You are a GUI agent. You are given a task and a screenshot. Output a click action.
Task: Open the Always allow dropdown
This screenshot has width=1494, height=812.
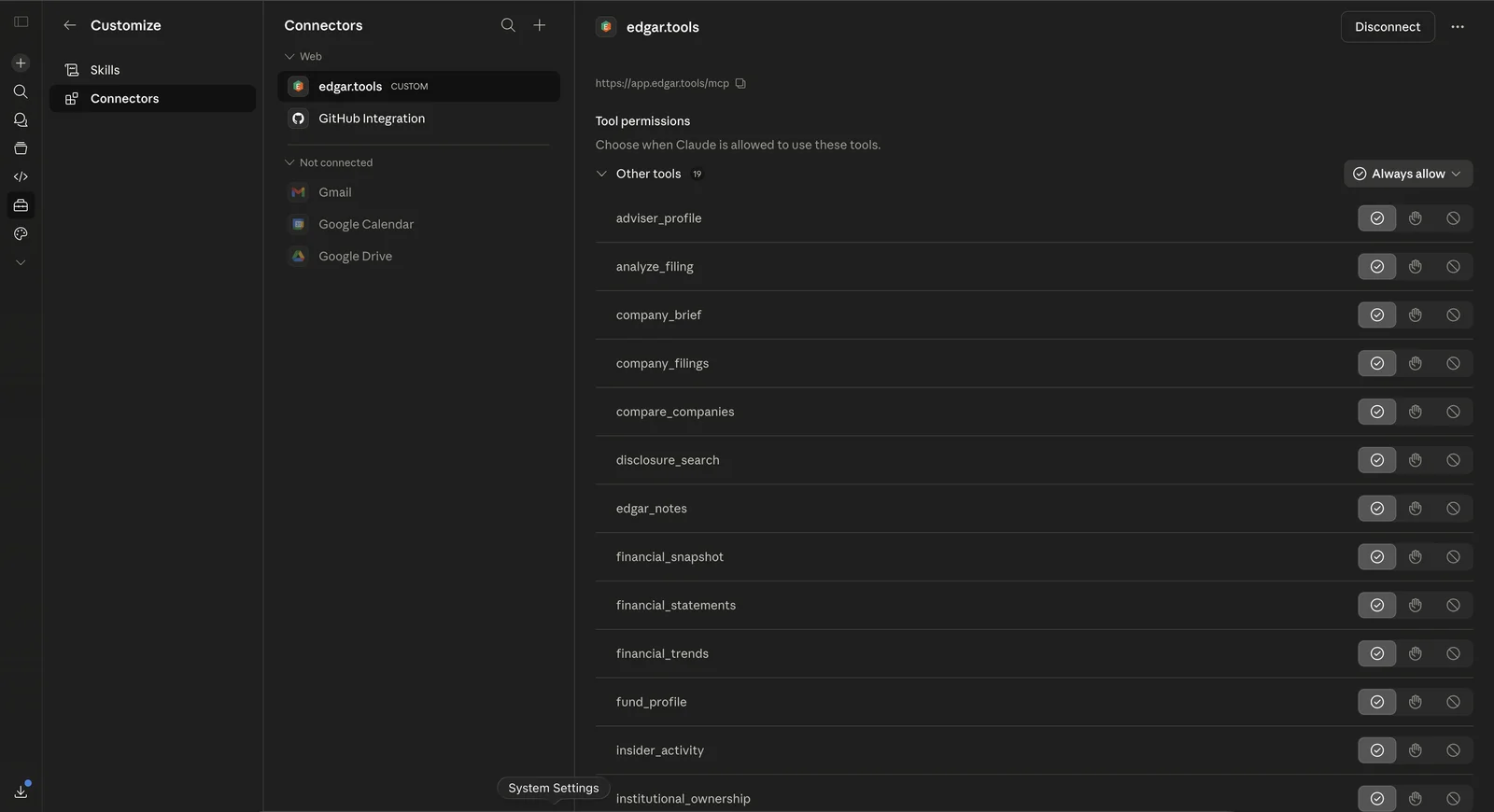coord(1408,174)
